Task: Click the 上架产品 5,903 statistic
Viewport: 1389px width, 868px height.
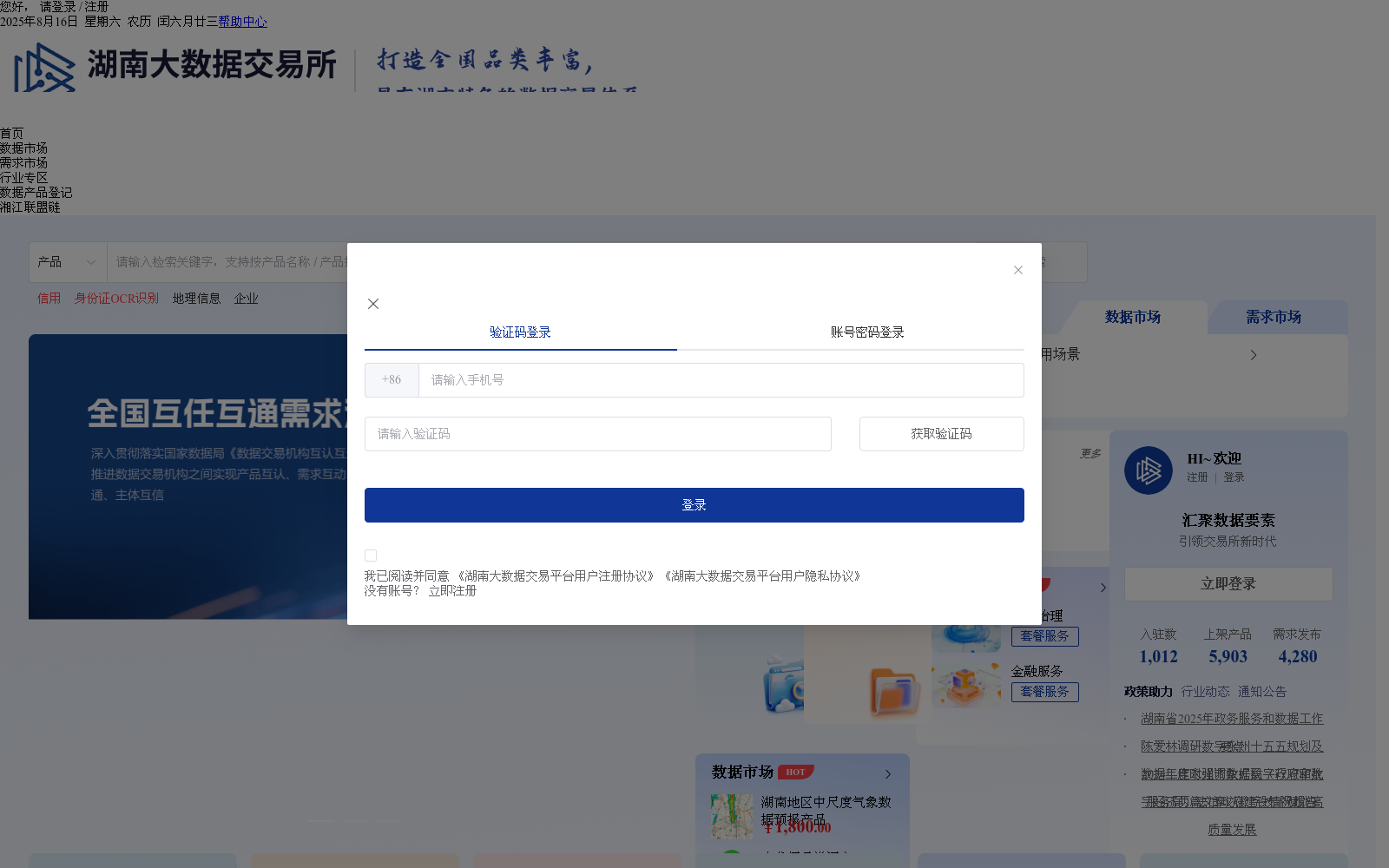Action: [1228, 647]
